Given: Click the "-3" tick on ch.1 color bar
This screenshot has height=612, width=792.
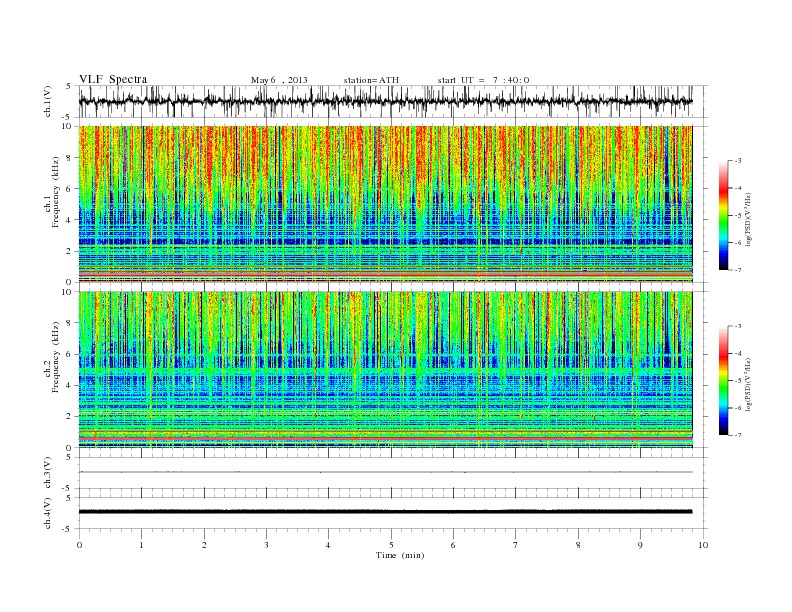Looking at the screenshot, I should (x=737, y=161).
